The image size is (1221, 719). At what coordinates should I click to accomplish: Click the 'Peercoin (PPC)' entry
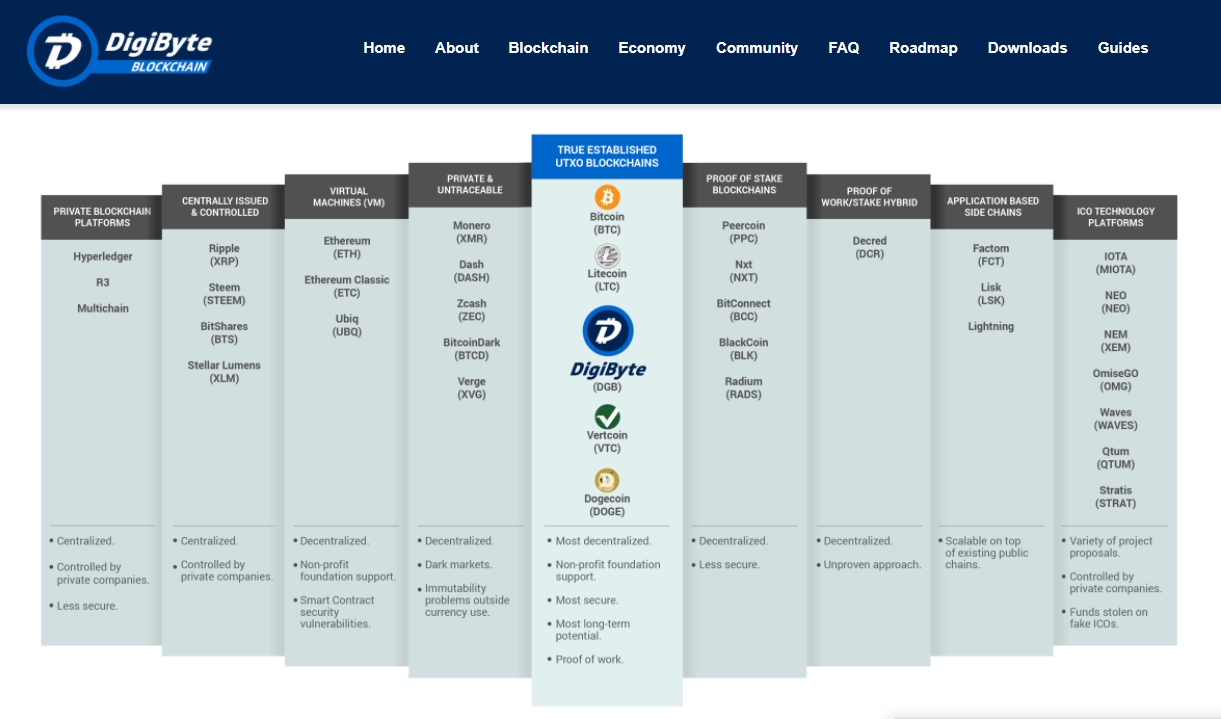[744, 232]
